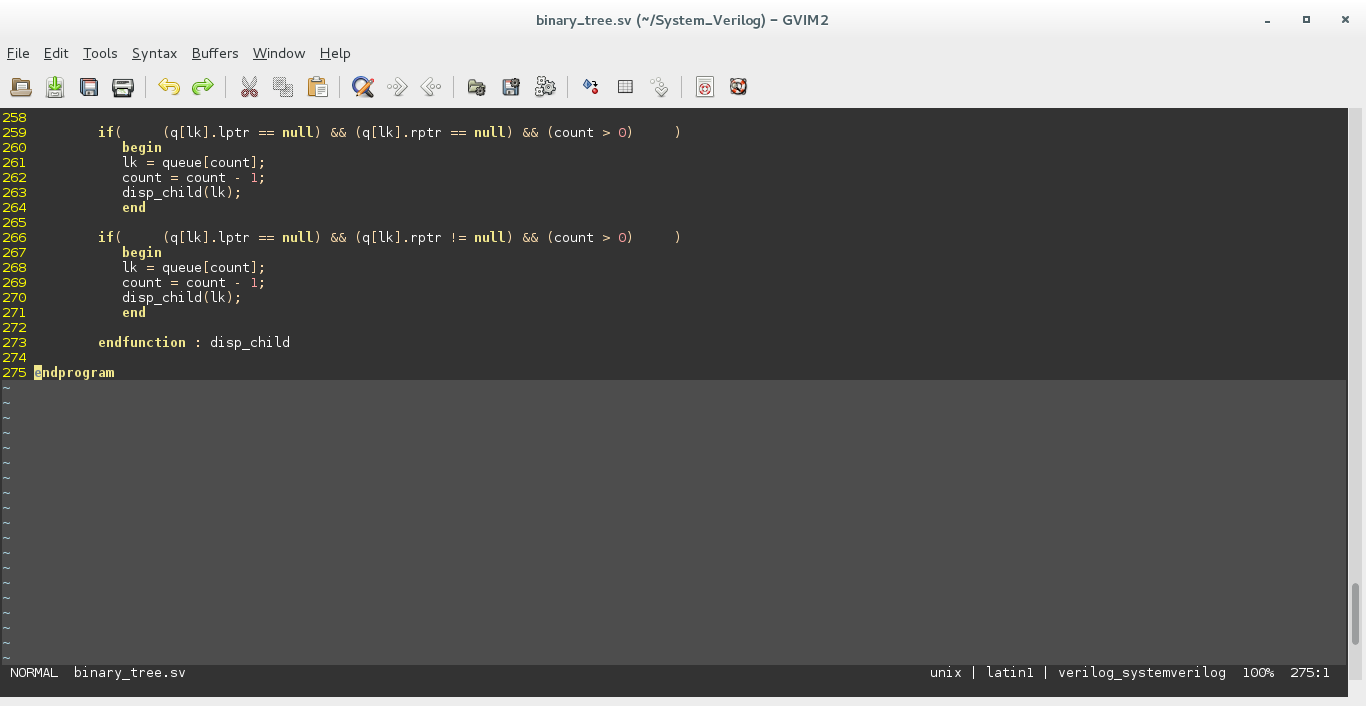Image resolution: width=1366 pixels, height=706 pixels.
Task: Undo the last edit with the Undo icon
Action: [x=169, y=87]
